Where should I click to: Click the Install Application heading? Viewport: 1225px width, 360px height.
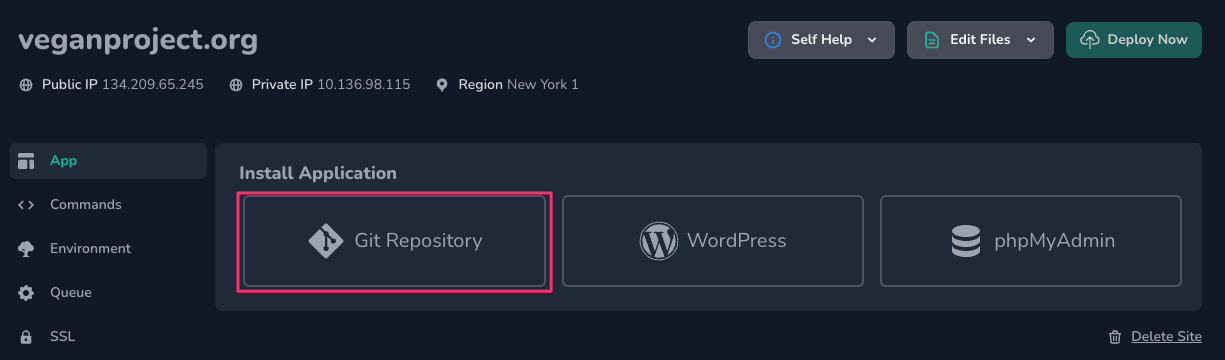point(318,173)
